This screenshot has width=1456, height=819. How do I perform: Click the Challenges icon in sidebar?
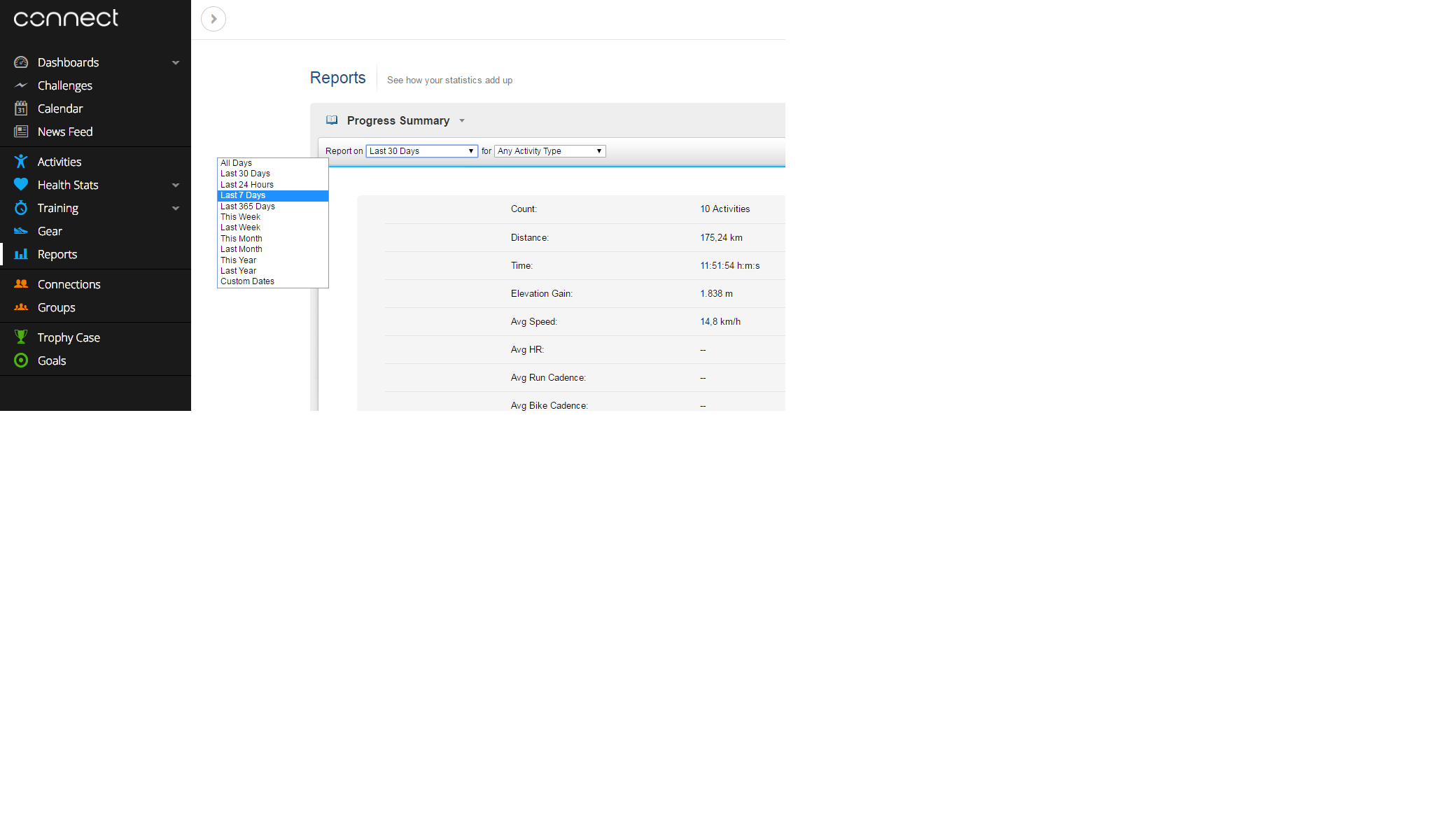21,85
